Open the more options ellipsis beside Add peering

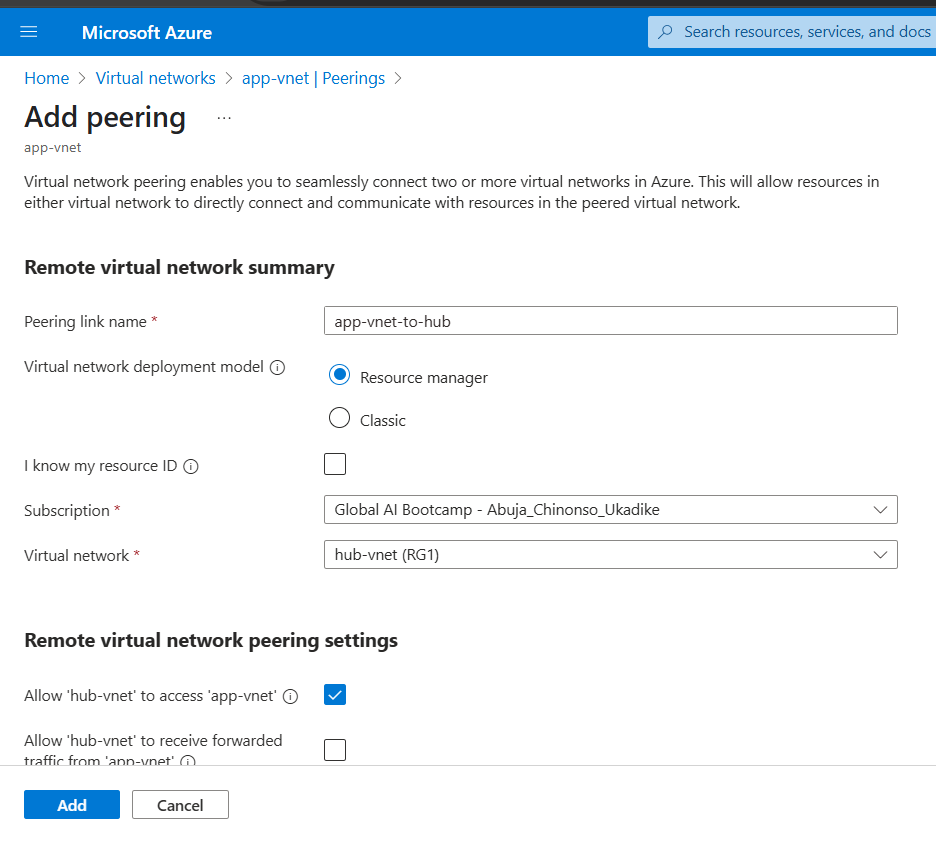pyautogui.click(x=224, y=118)
